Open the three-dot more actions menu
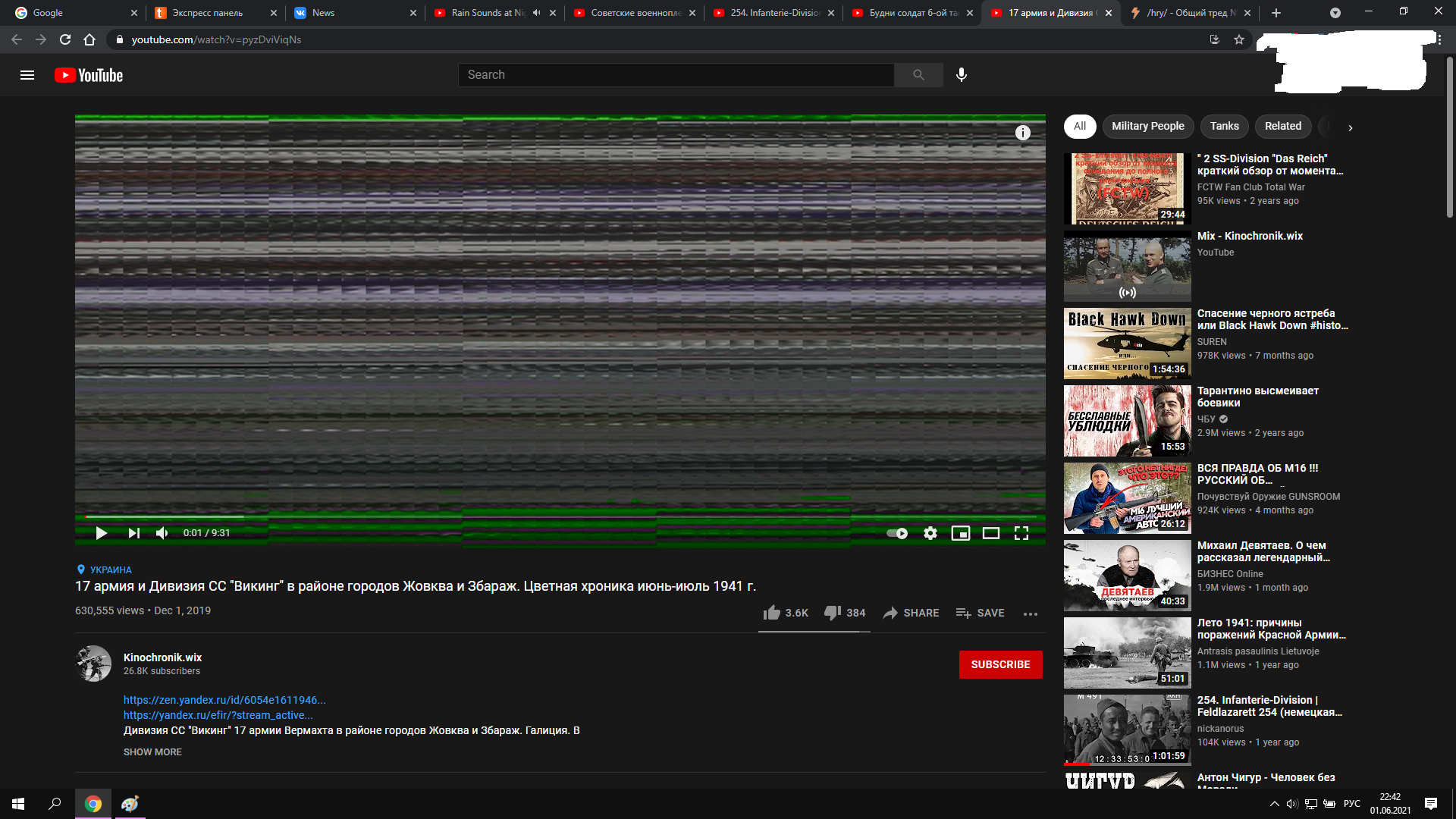The height and width of the screenshot is (819, 1456). coord(1030,613)
